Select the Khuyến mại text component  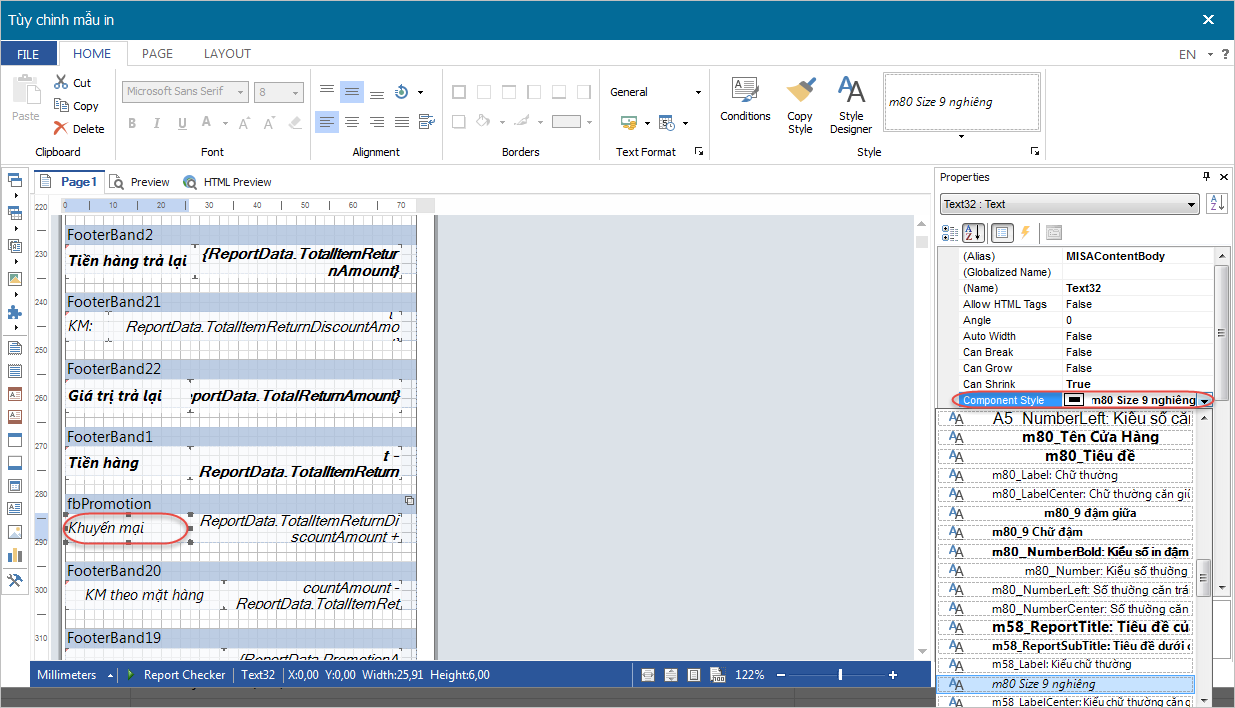coord(127,528)
